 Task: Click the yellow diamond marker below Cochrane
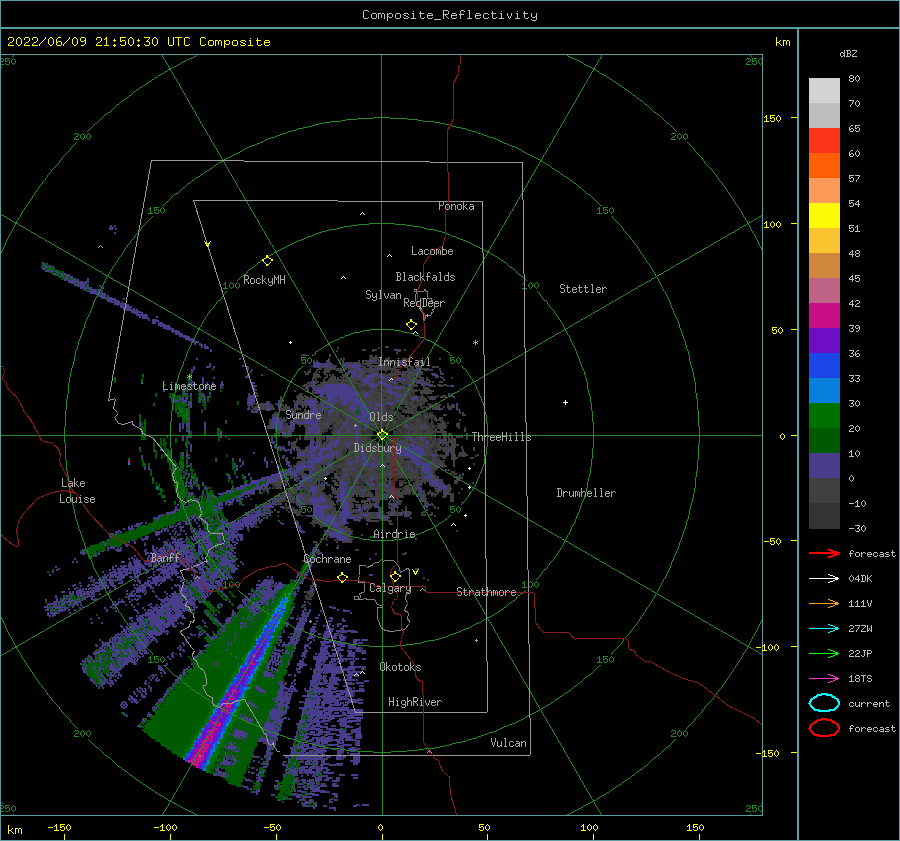(x=342, y=578)
